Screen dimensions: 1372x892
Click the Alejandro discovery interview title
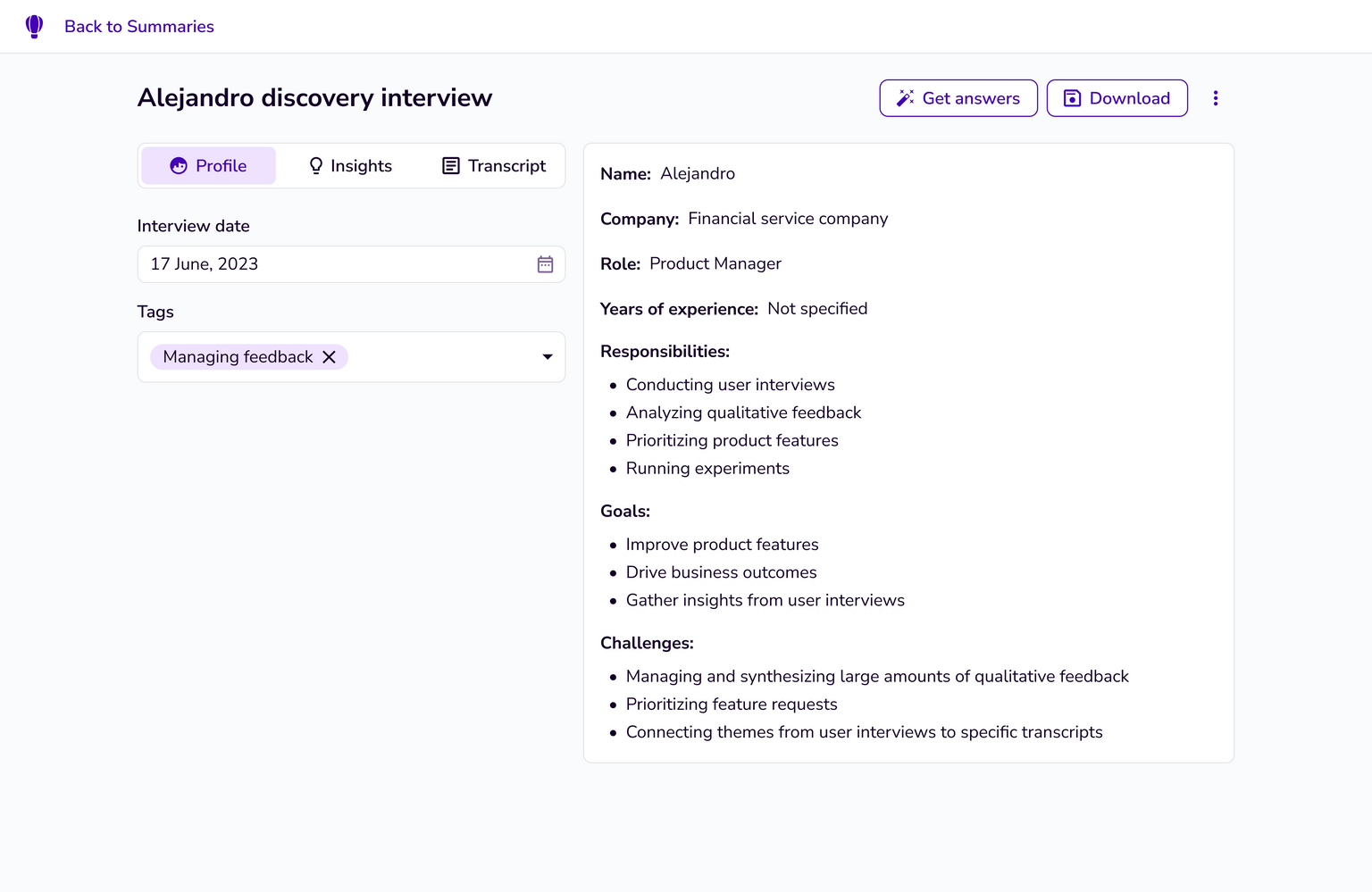pyautogui.click(x=314, y=98)
